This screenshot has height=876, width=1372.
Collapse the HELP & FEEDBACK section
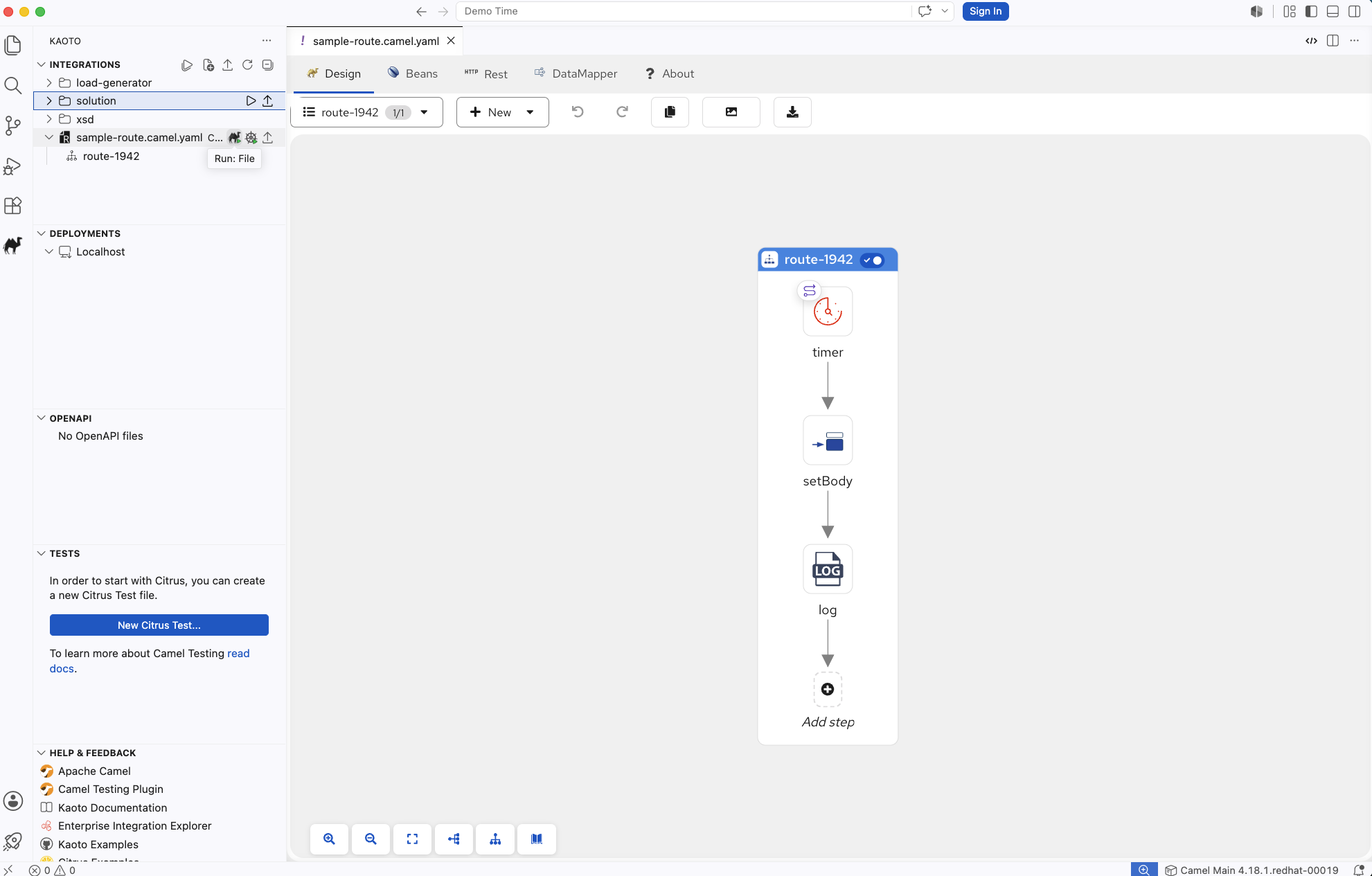(x=42, y=753)
